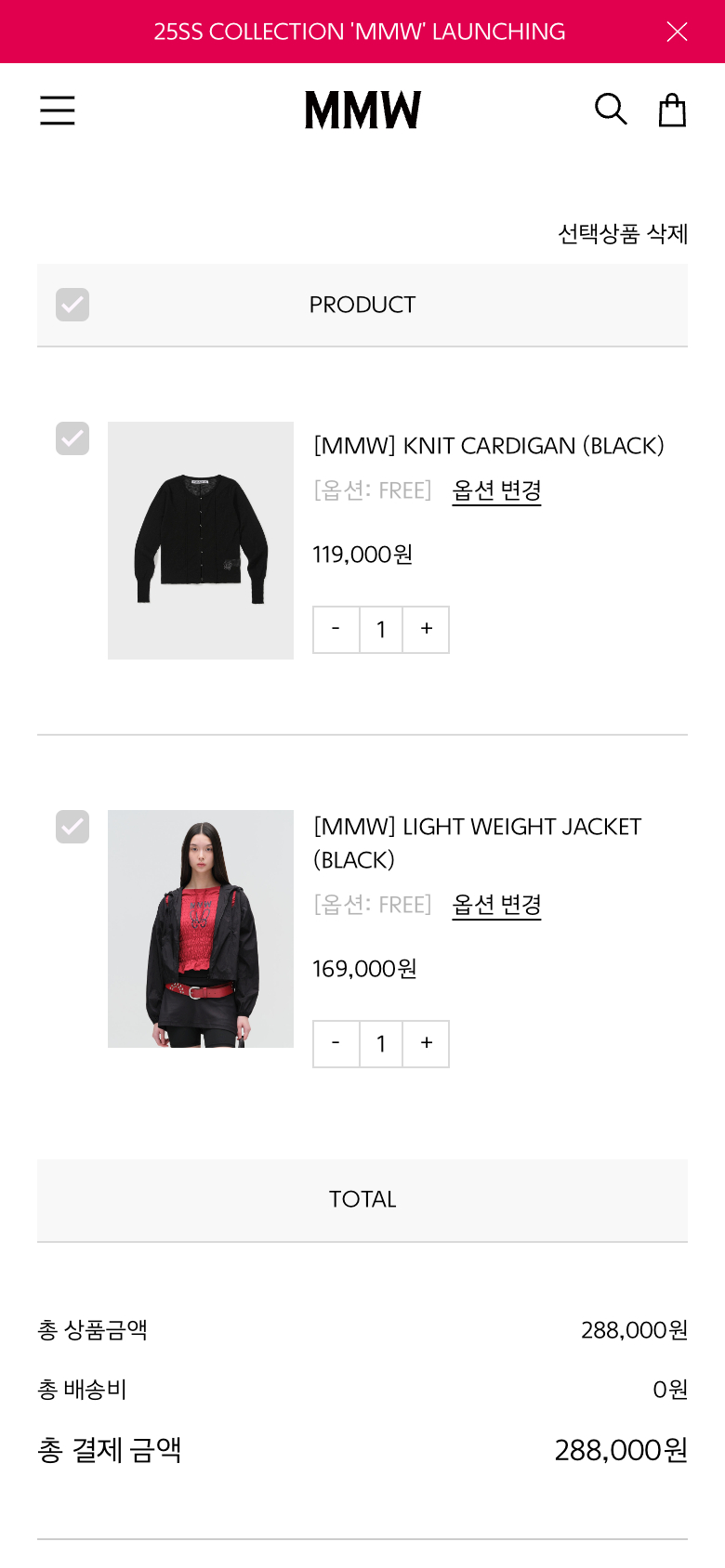Toggle the select-all PRODUCT checkbox

coord(72,305)
